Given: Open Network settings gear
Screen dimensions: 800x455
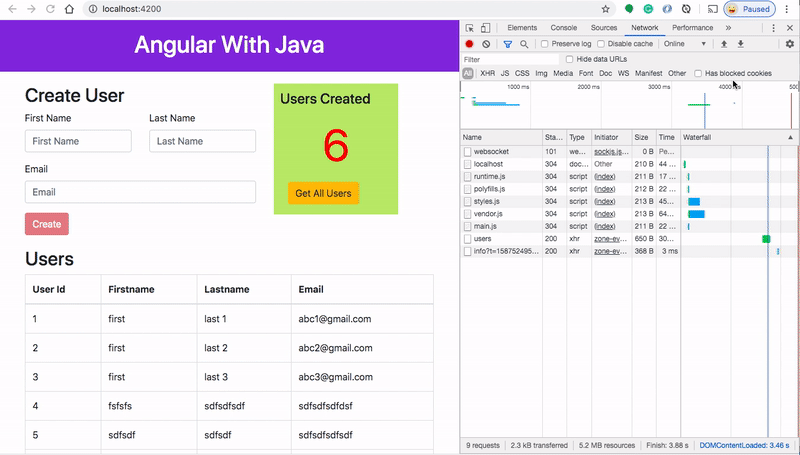Looking at the screenshot, I should (790, 44).
